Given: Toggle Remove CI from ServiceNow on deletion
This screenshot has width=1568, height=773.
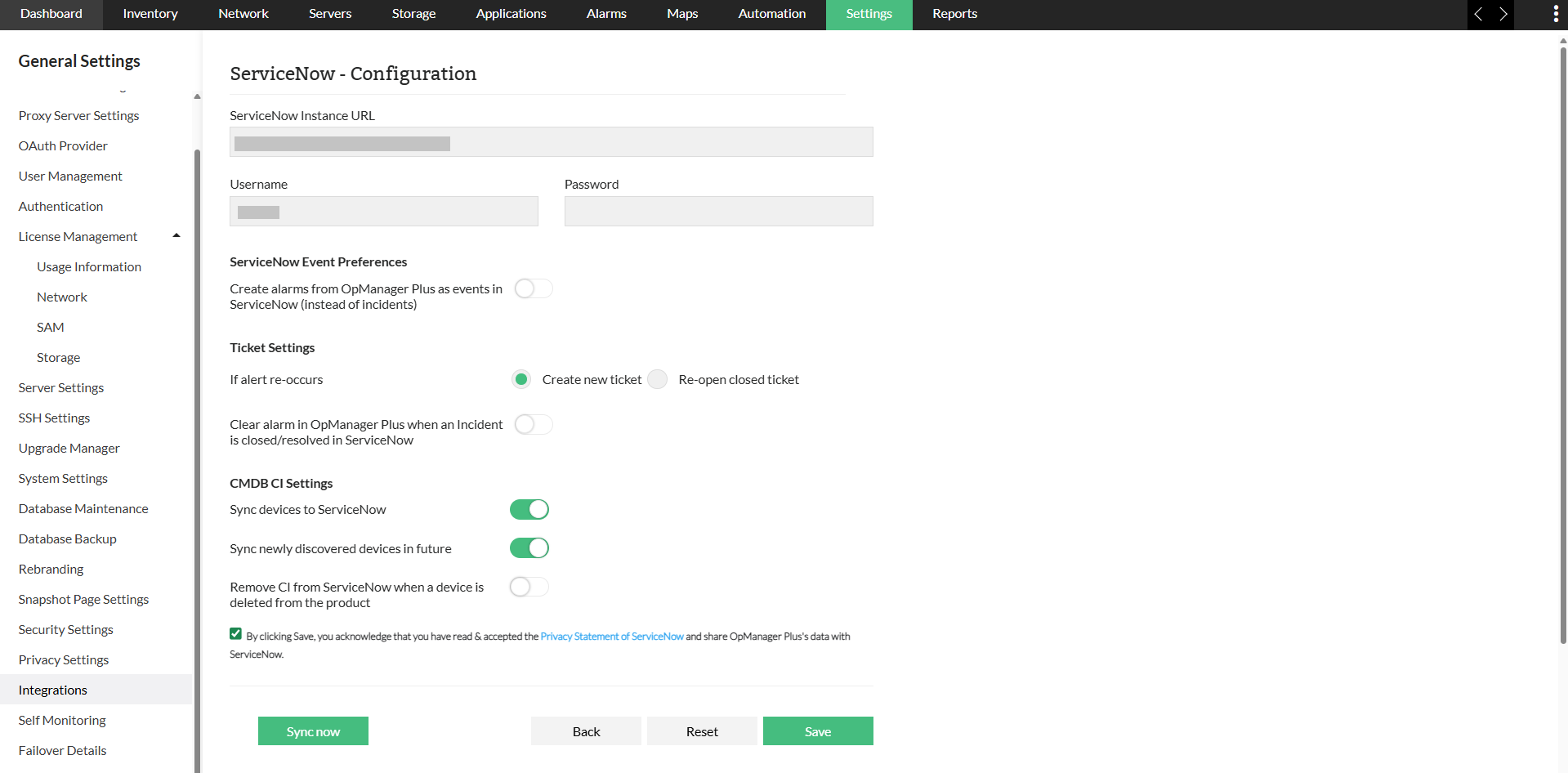Looking at the screenshot, I should click(x=529, y=587).
